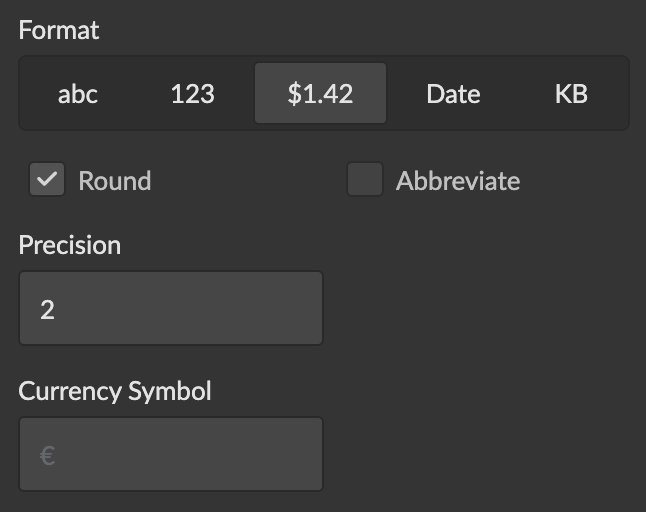This screenshot has height=512, width=646.
Task: Choose the $1.42 currency format
Action: pos(320,94)
